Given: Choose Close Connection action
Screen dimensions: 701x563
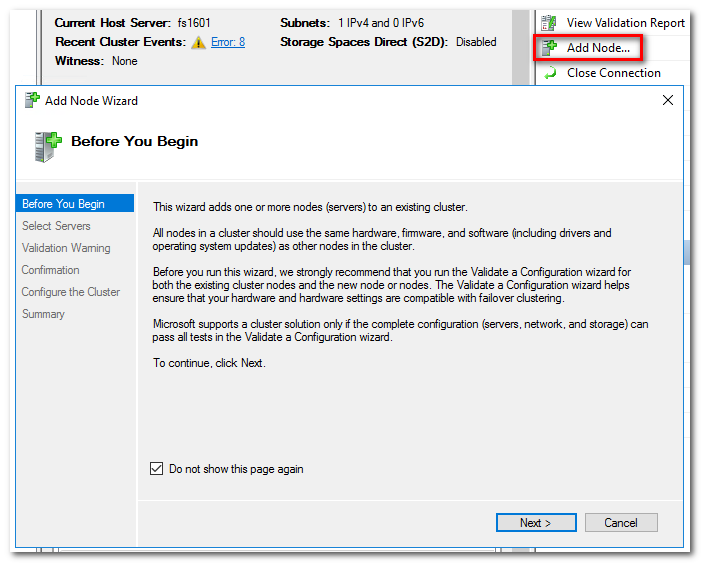Looking at the screenshot, I should 613,73.
